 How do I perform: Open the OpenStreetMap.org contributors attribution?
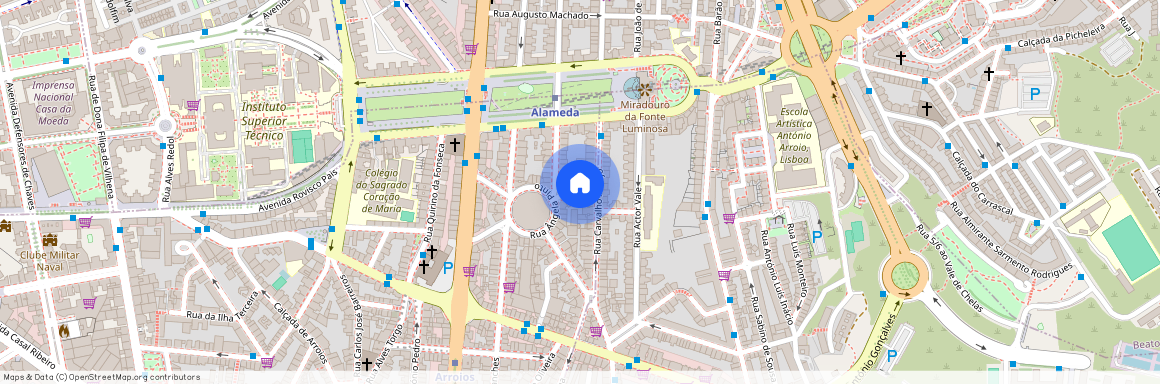pos(134,377)
